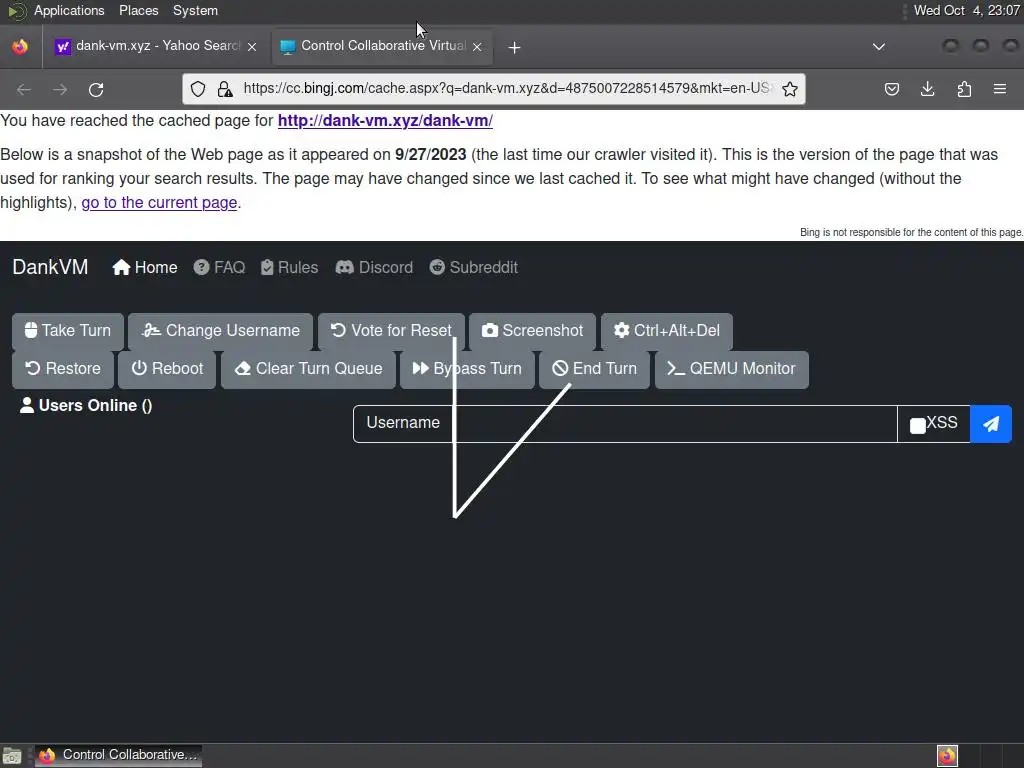This screenshot has width=1024, height=768.
Task: Click the Bypass Turn button
Action: pyautogui.click(x=467, y=368)
